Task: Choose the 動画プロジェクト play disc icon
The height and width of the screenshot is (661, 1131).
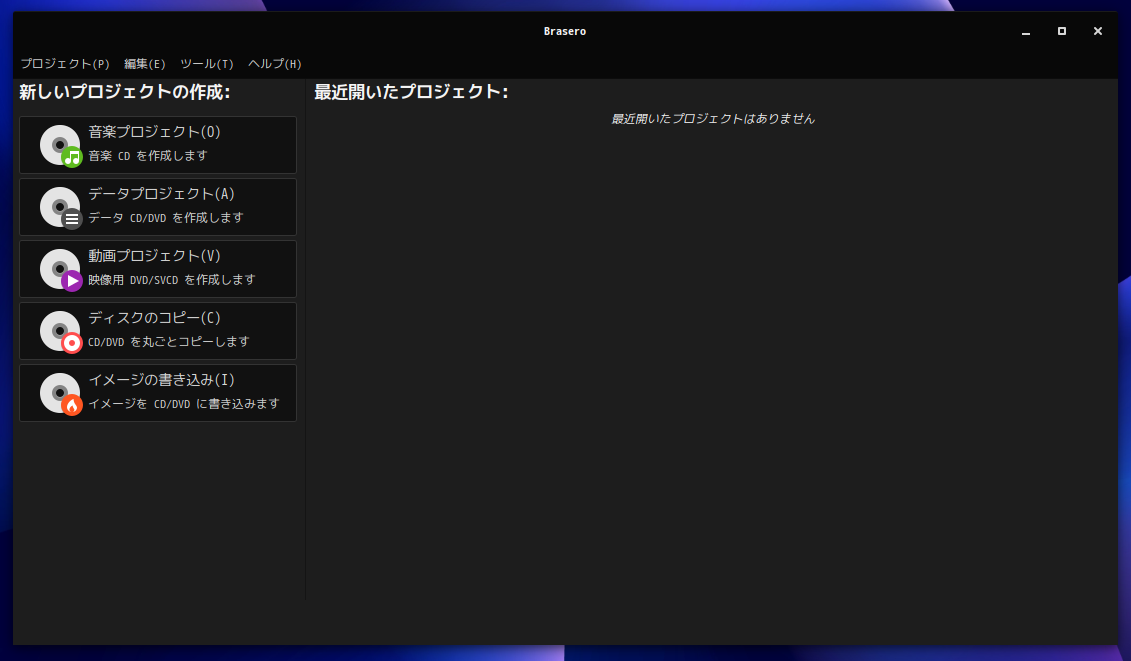Action: point(61,270)
